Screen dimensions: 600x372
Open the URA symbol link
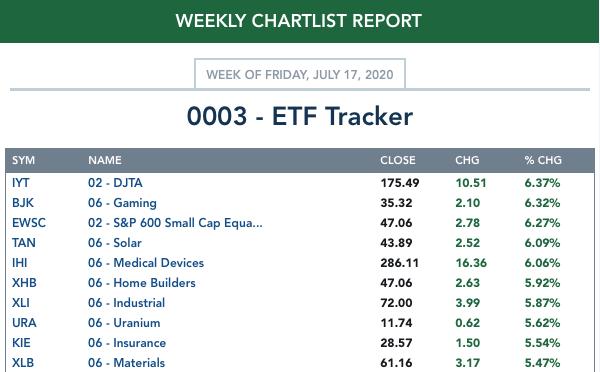click(x=24, y=323)
